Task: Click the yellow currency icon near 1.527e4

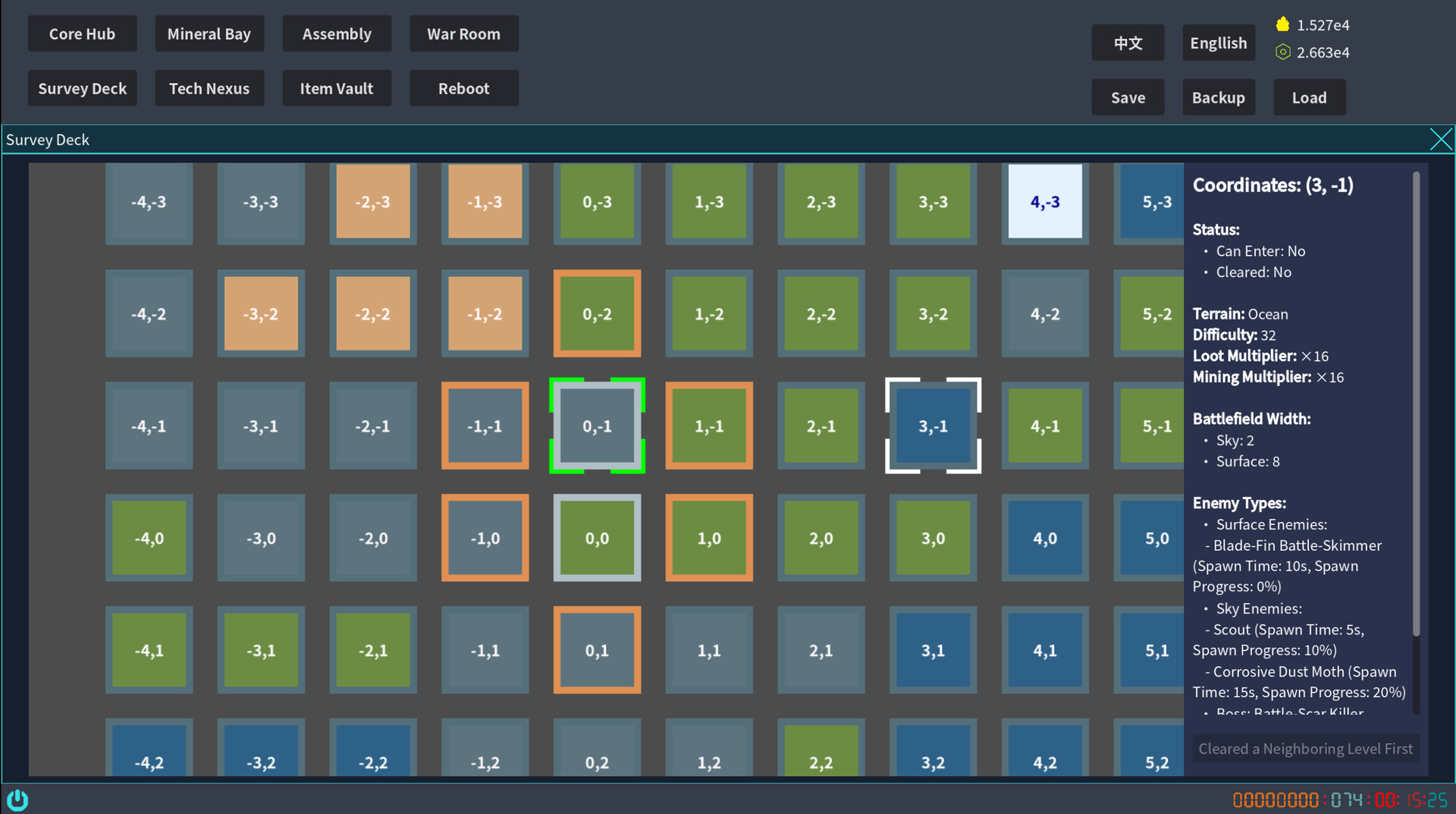Action: point(1283,24)
